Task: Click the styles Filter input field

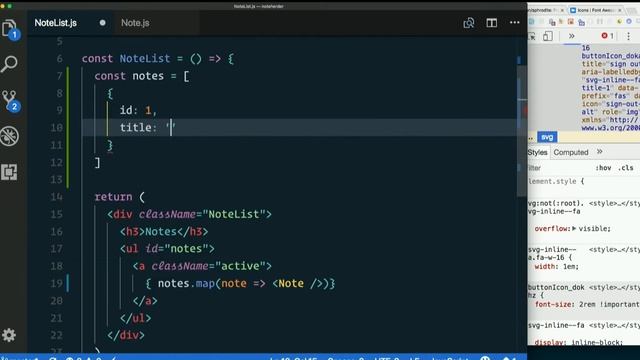Action: (x=559, y=168)
